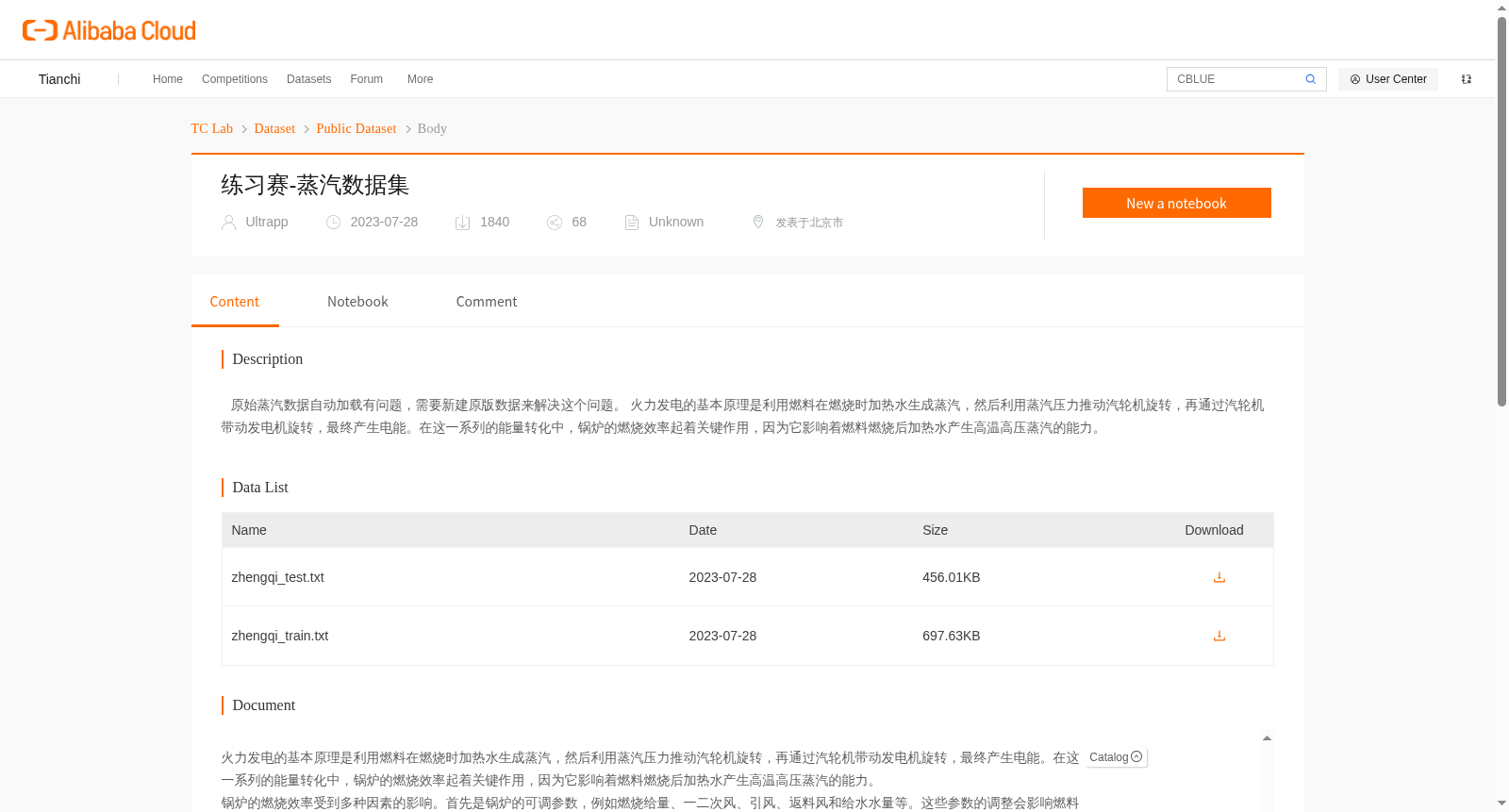Click the Document section heading
The image size is (1509, 812).
(x=264, y=705)
